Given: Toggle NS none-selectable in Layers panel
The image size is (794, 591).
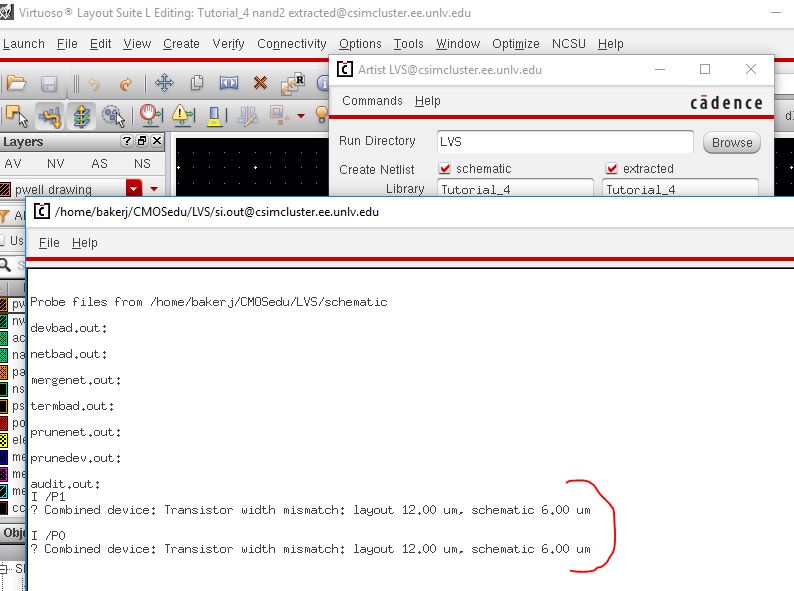Looking at the screenshot, I should click(x=142, y=164).
